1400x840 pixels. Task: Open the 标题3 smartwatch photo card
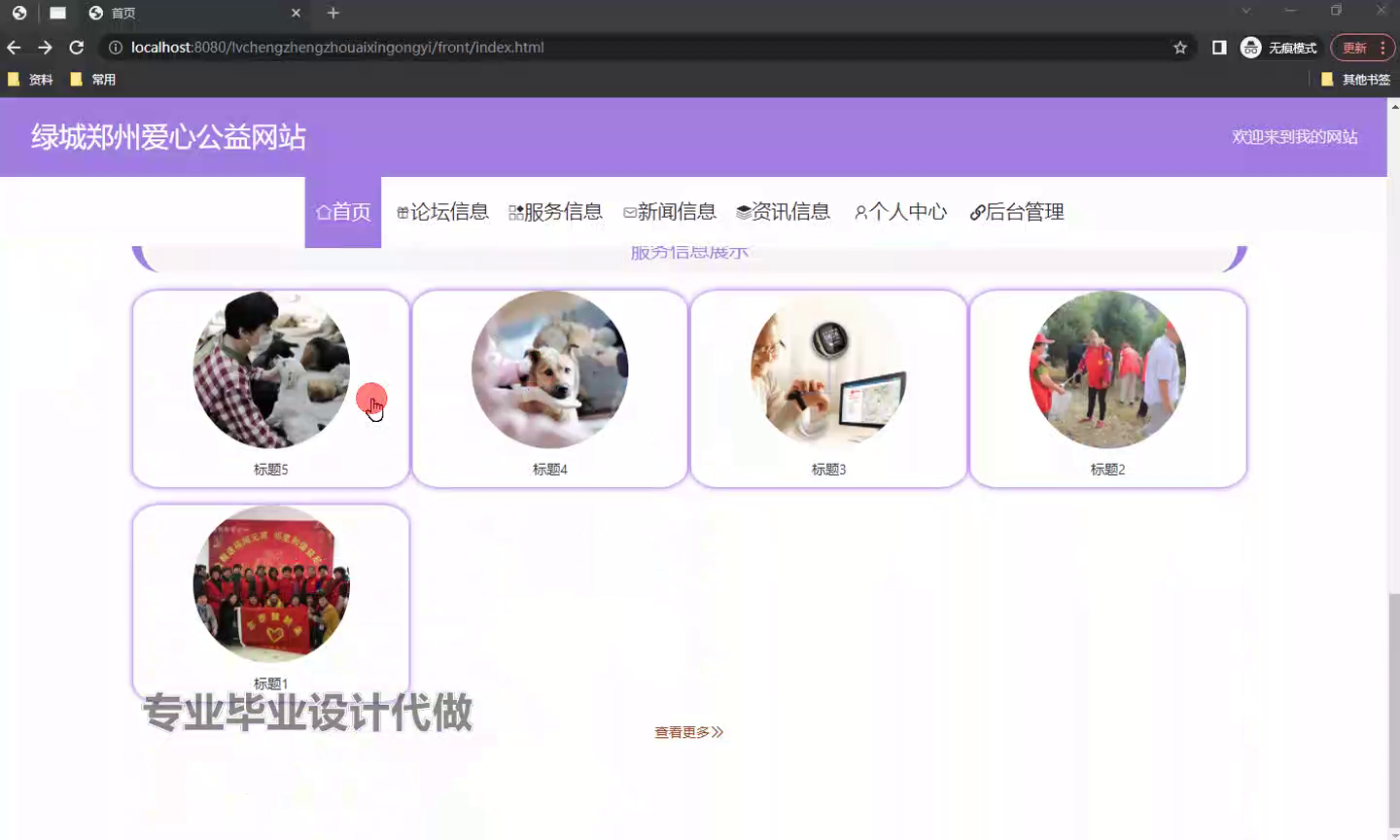click(829, 369)
